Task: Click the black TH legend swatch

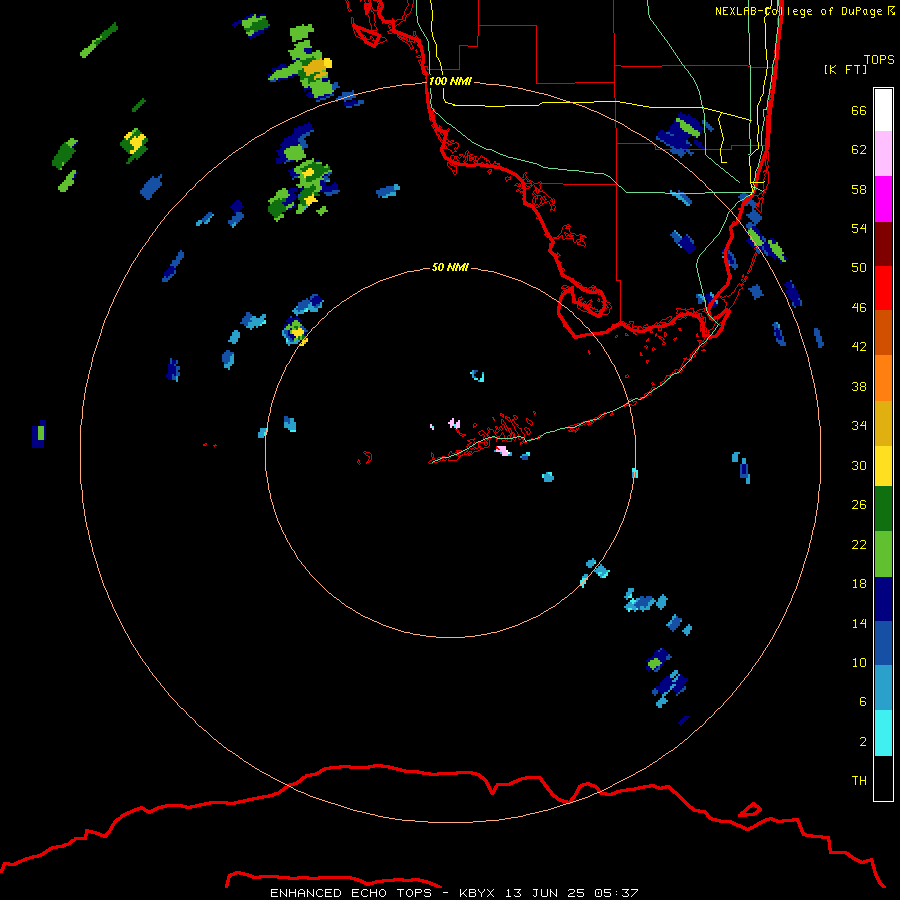Action: (883, 778)
